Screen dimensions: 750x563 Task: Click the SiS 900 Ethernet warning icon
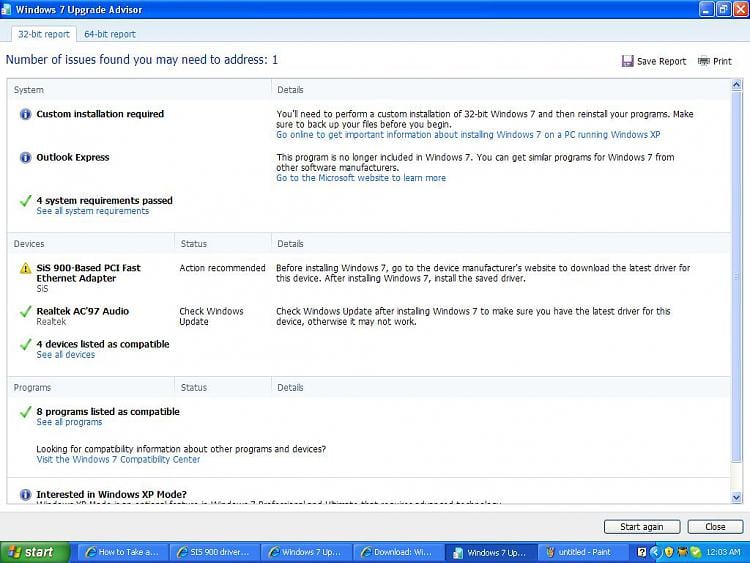click(25, 268)
